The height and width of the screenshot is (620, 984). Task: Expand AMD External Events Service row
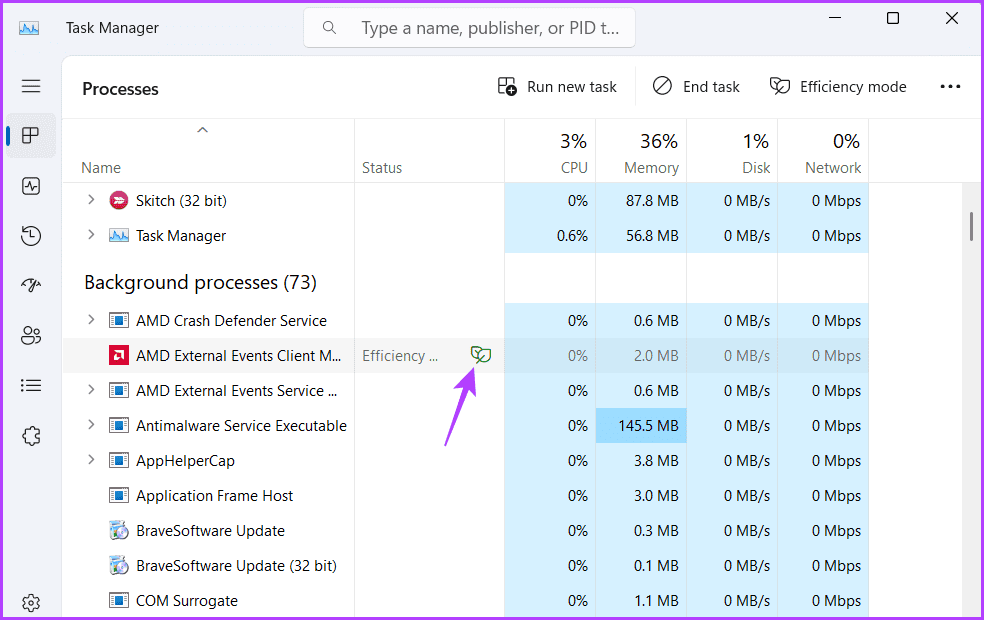[x=91, y=390]
